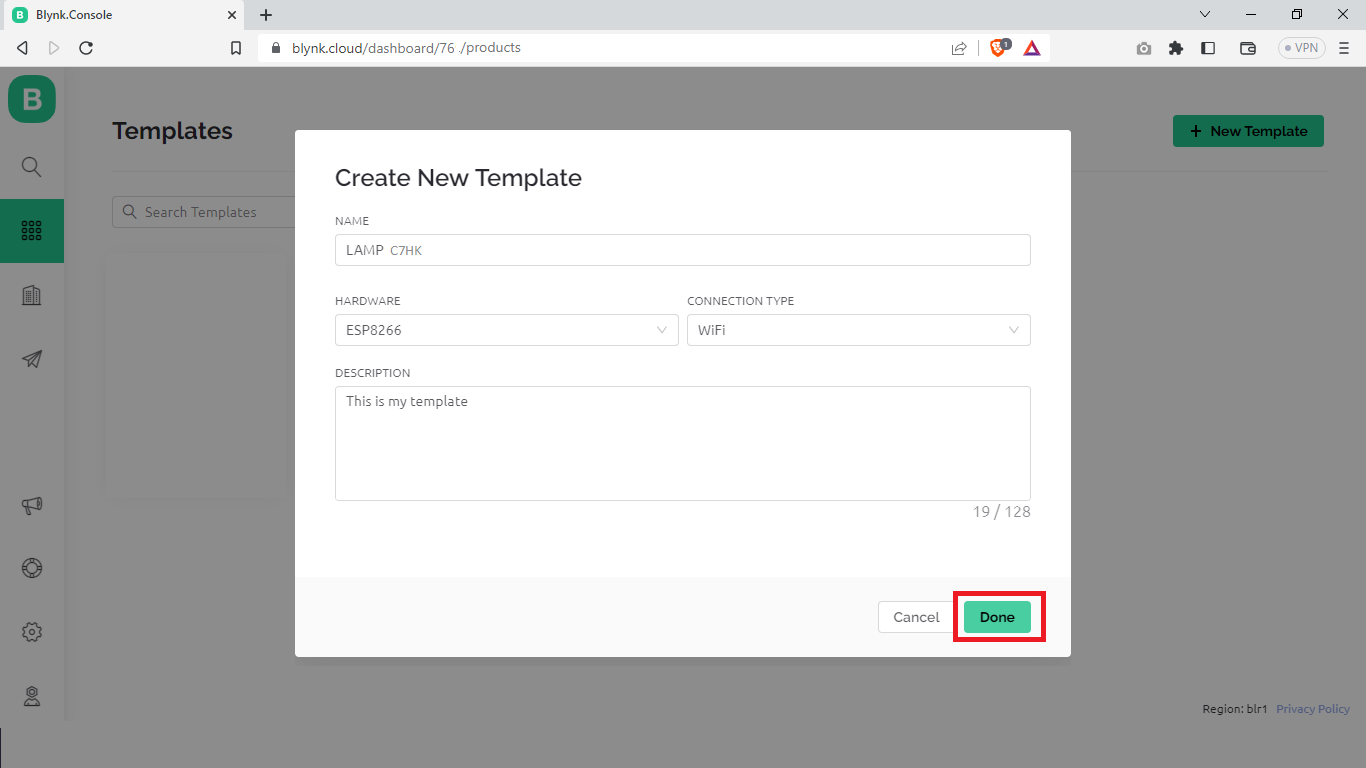Reload the page with refresh icon
Image resolution: width=1366 pixels, height=768 pixels.
(x=86, y=48)
